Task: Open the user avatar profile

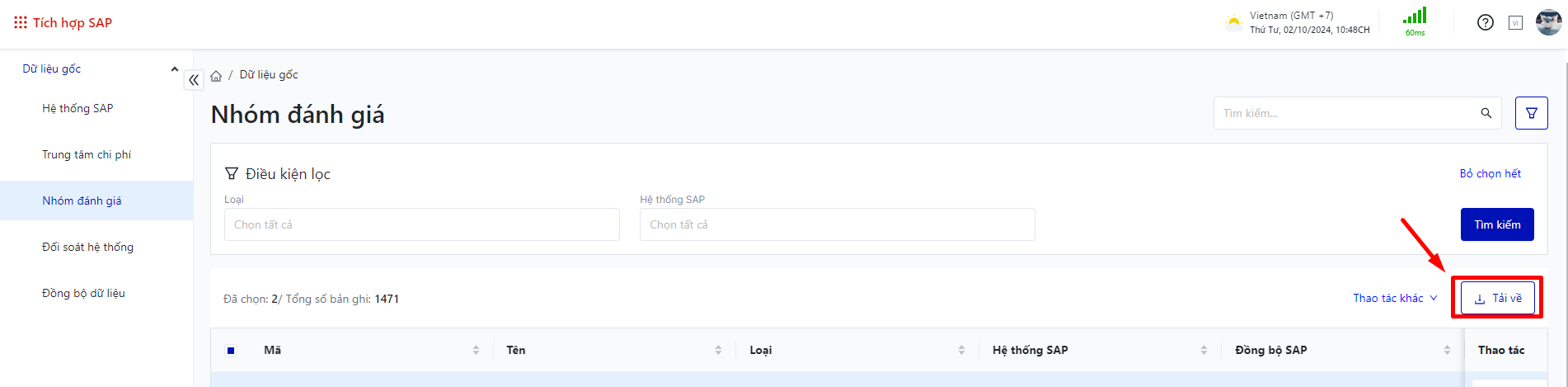Action: 1548,22
